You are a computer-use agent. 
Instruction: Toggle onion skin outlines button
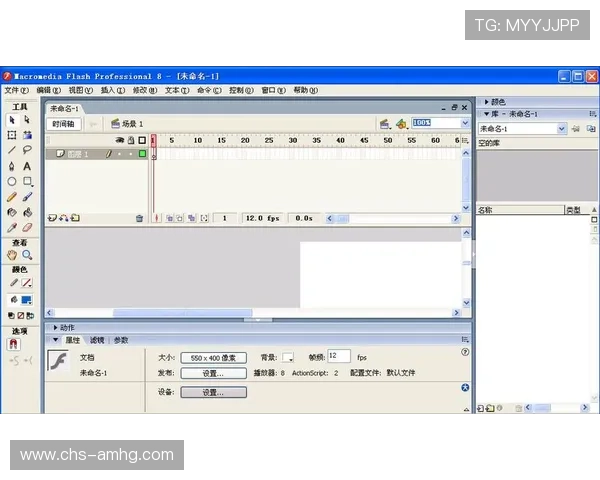[179, 218]
